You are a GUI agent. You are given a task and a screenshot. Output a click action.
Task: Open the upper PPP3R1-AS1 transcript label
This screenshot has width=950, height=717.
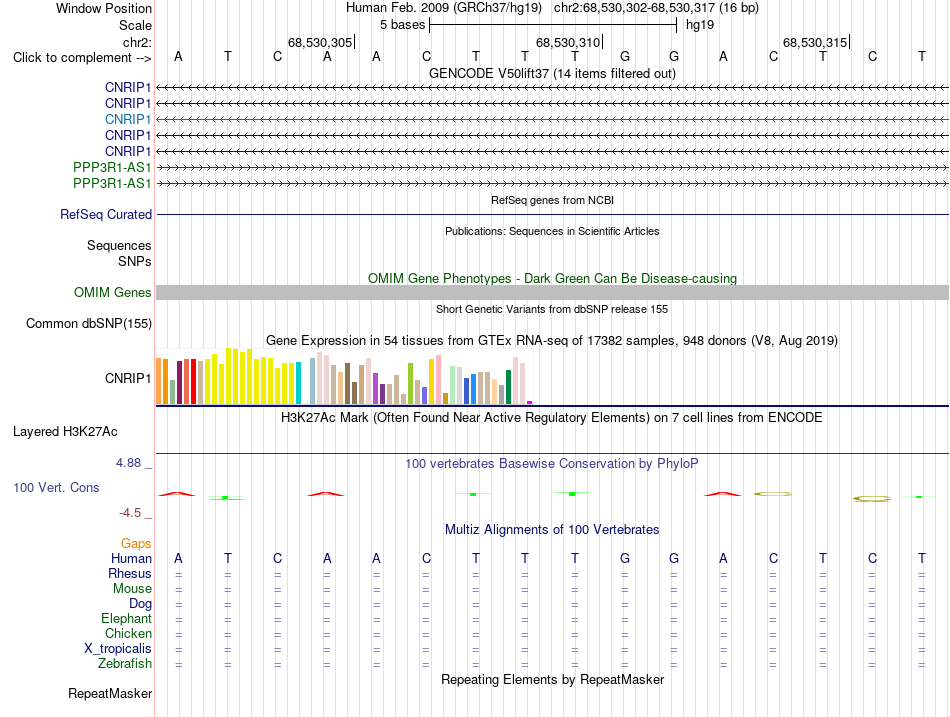click(112, 167)
